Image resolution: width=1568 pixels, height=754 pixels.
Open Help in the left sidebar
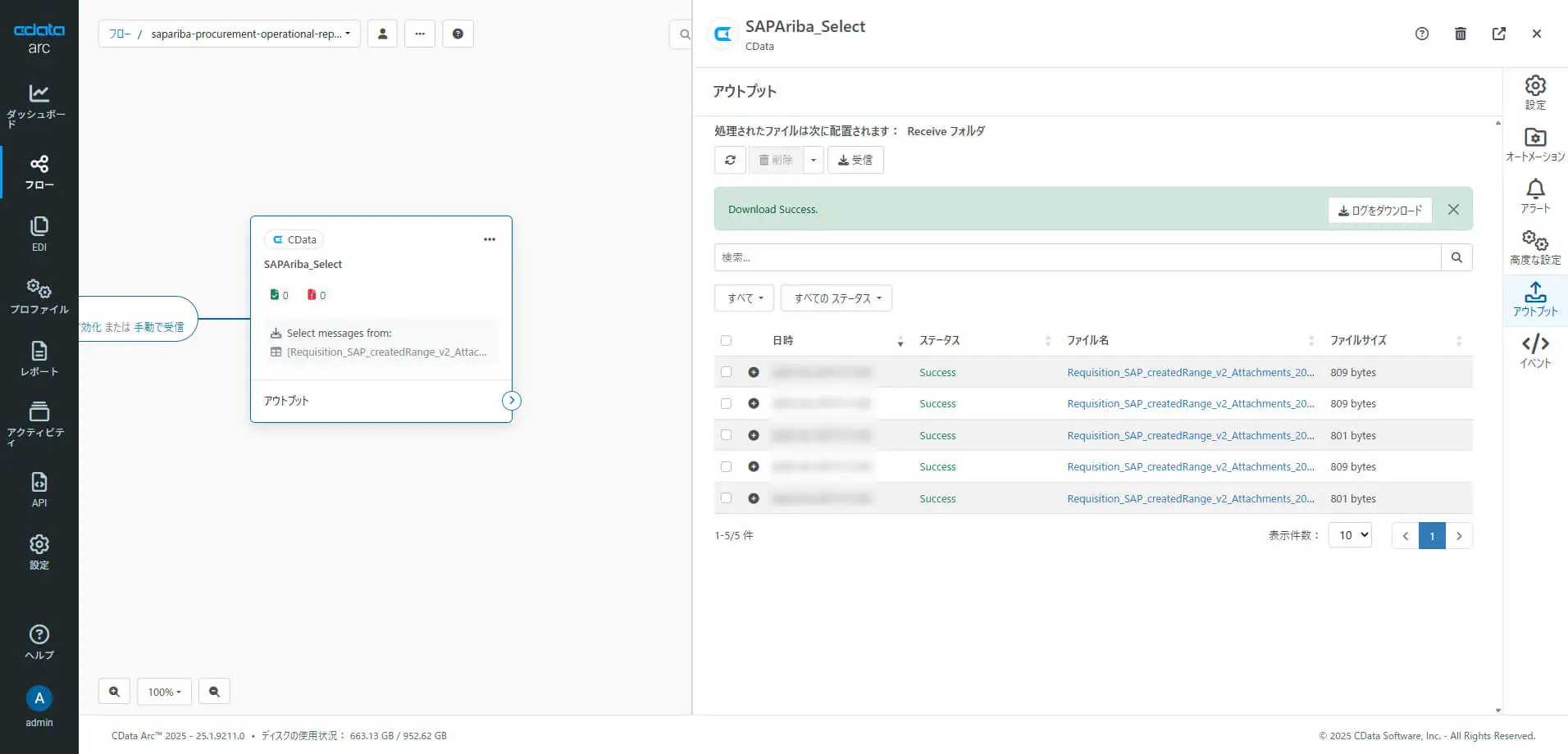[39, 643]
